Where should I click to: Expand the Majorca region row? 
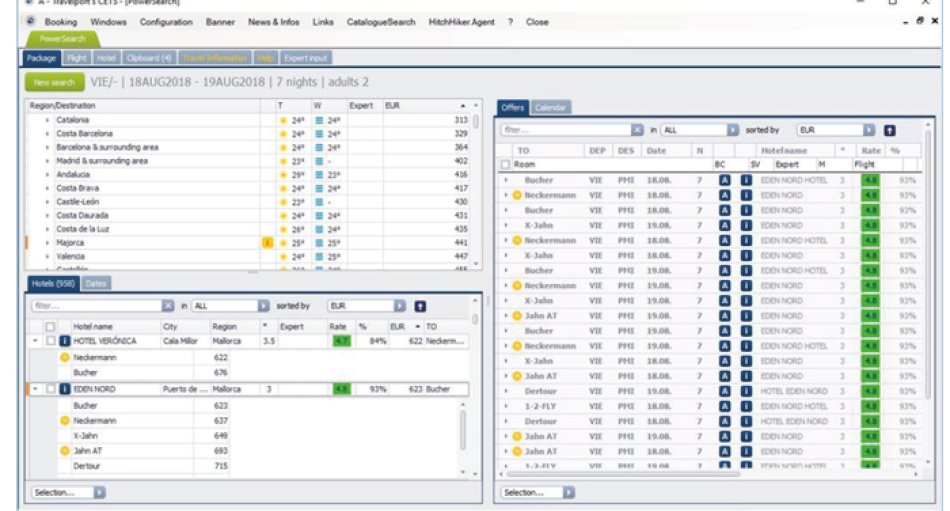(47, 242)
